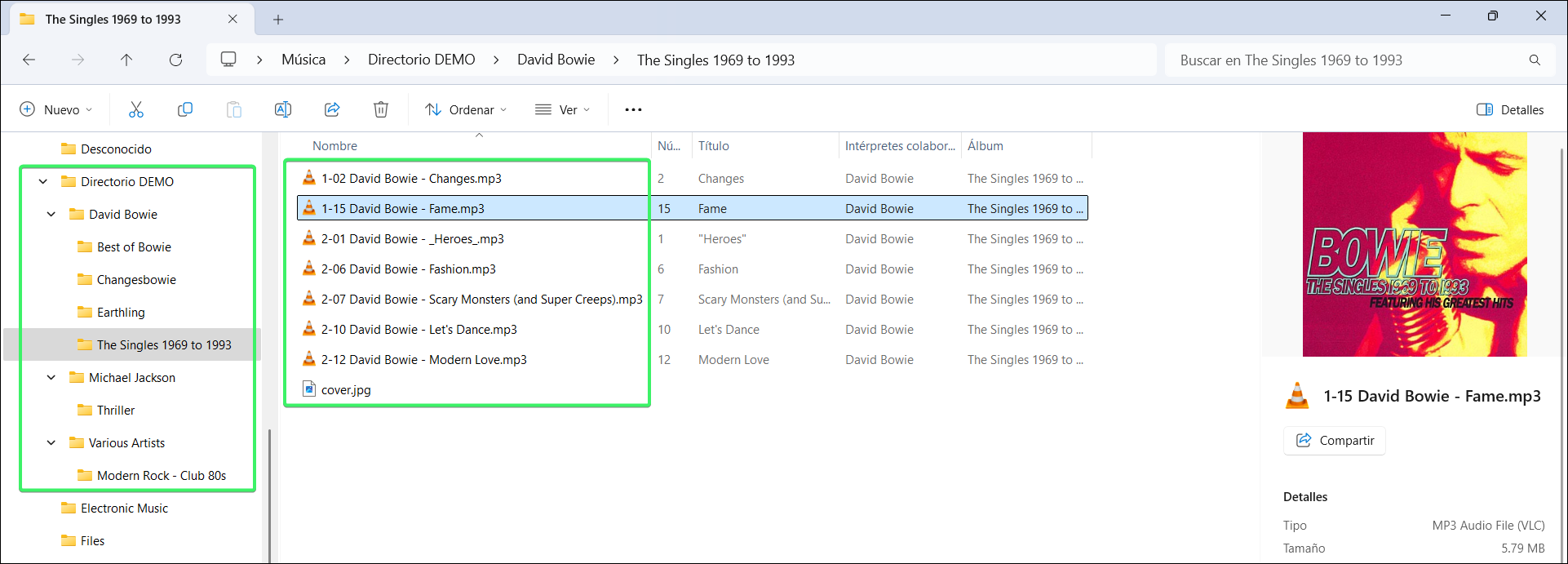Screen dimensions: 1568x564
Task: Click the Rename icon in toolbar
Action: point(283,109)
